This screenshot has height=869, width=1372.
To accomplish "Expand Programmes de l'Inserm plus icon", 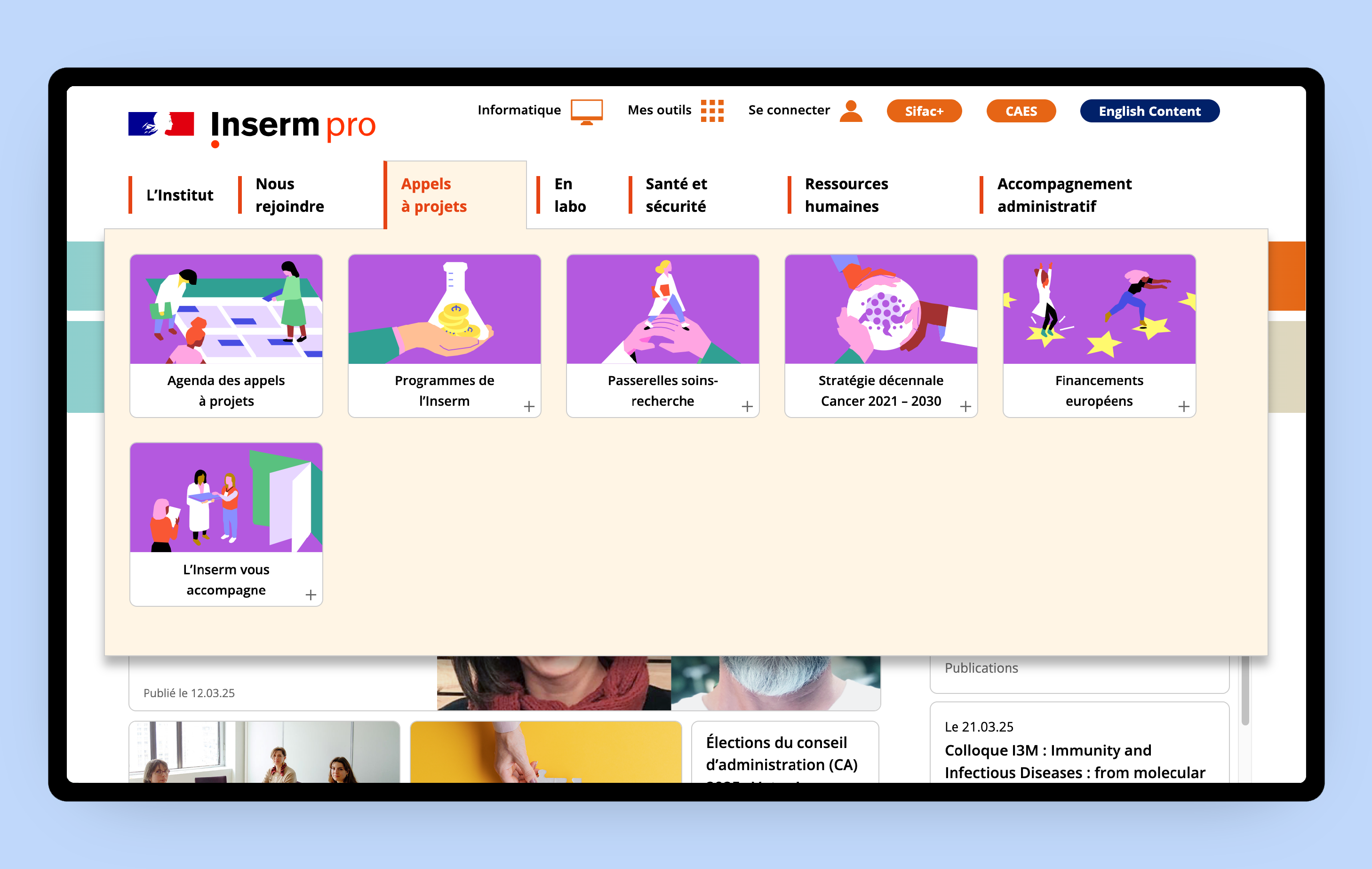I will [x=529, y=406].
